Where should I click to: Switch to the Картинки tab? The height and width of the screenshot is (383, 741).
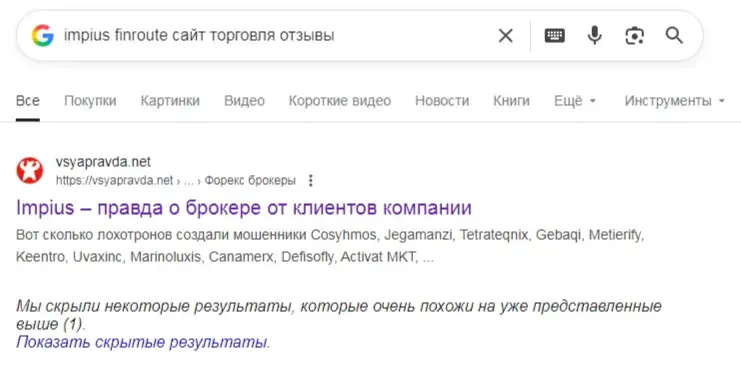tap(170, 101)
